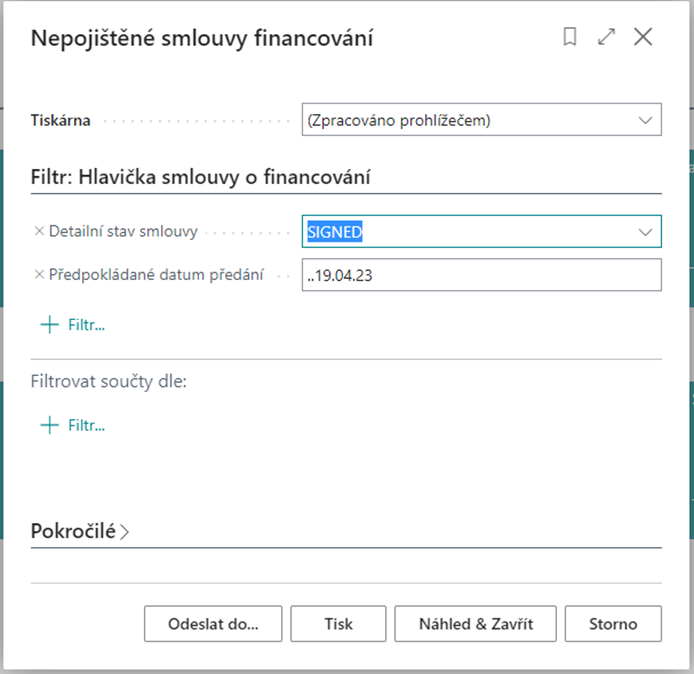Image resolution: width=694 pixels, height=674 pixels.
Task: Cancel with the Storno button
Action: (613, 624)
